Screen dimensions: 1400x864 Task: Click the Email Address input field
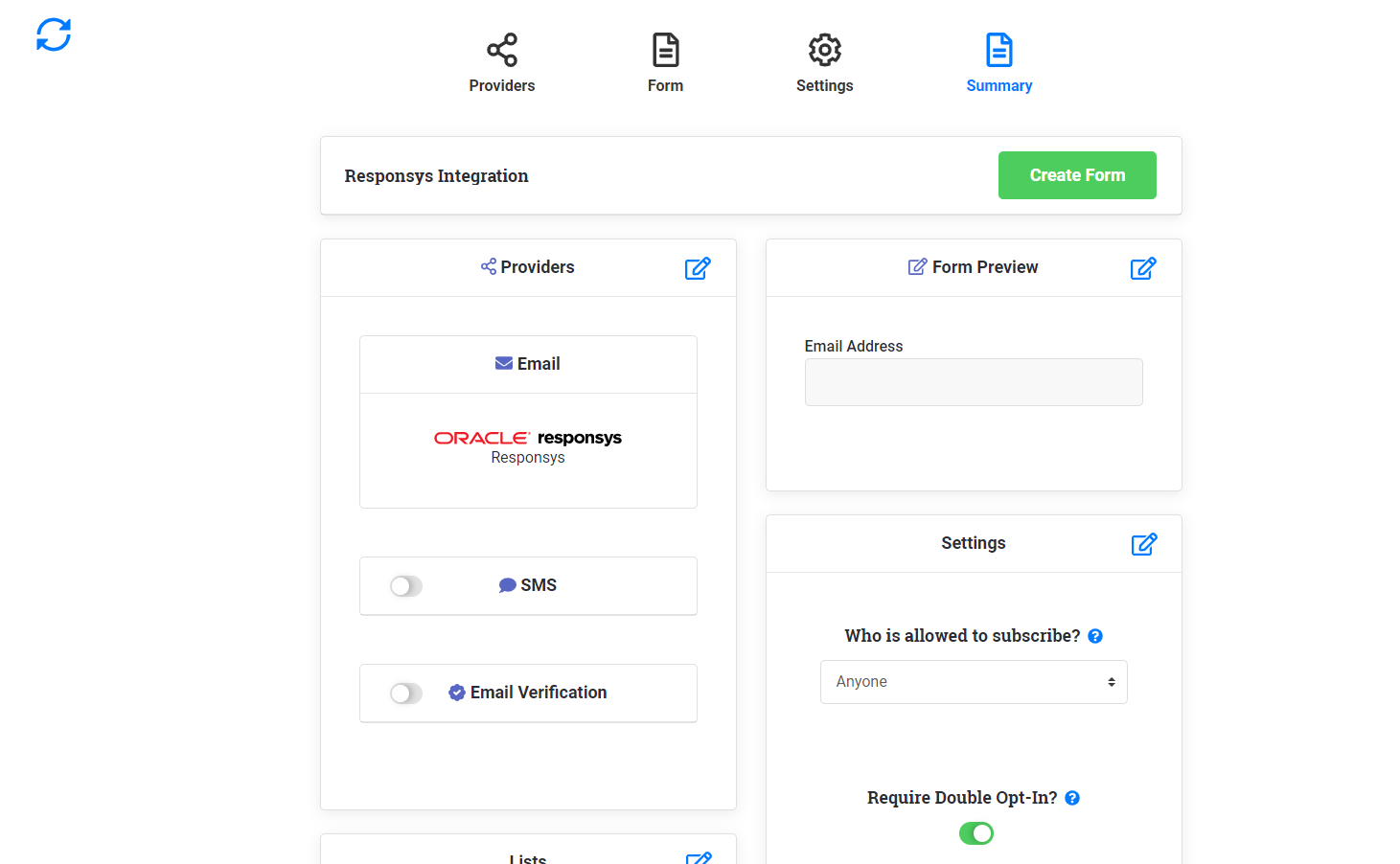click(973, 382)
